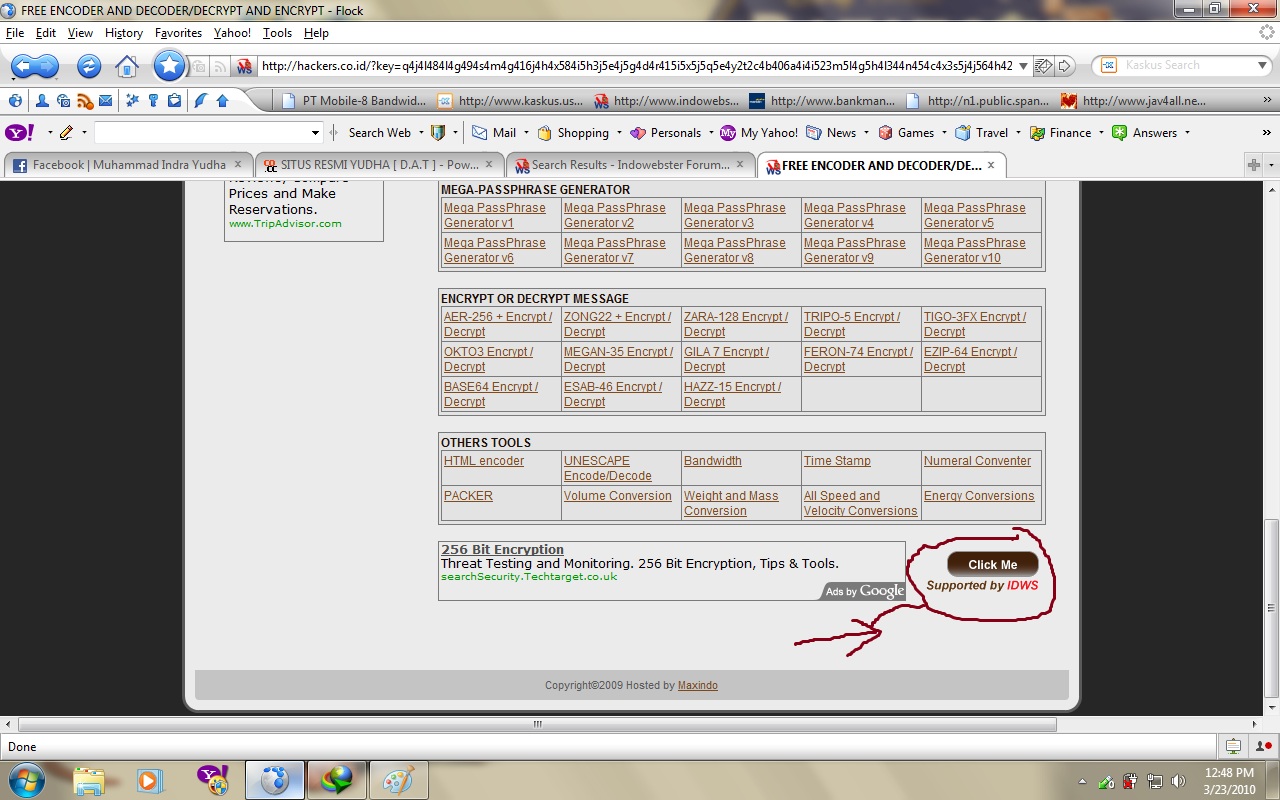1280x800 pixels.
Task: Open the Favorites menu
Action: point(178,33)
